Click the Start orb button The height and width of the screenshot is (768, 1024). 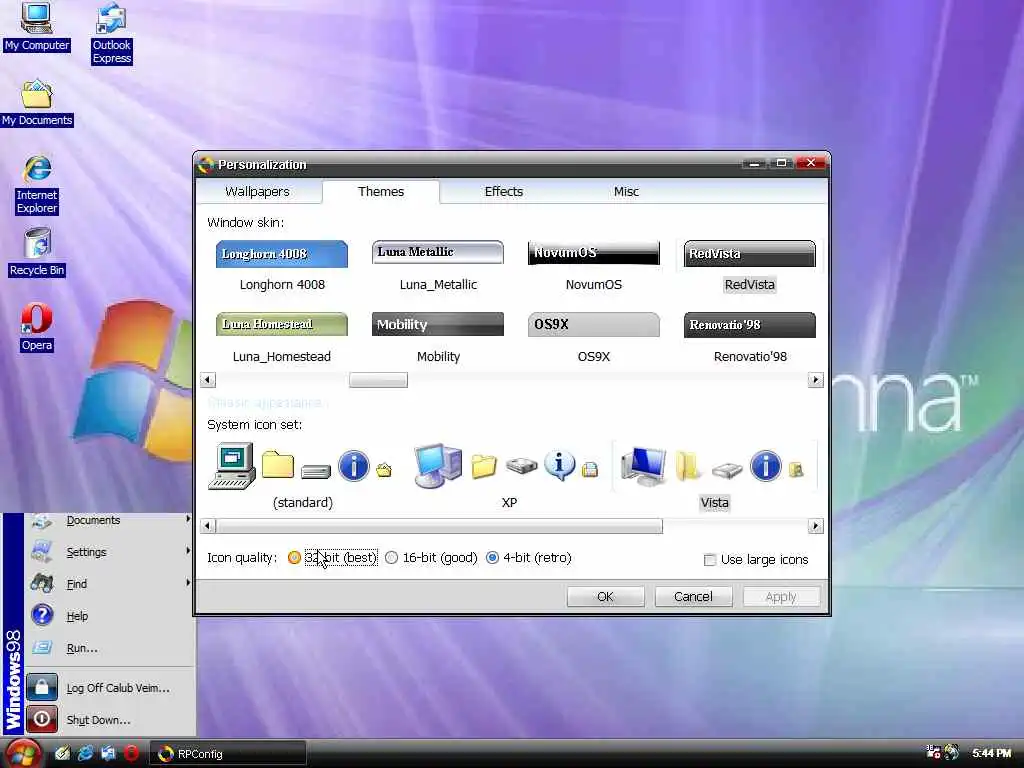point(23,754)
